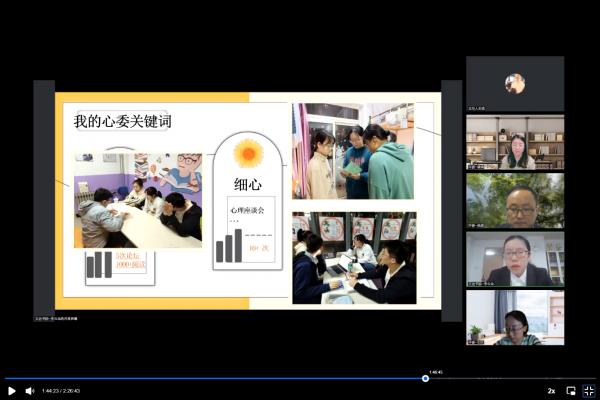Click unplayed part of the seek bar
600x400 pixels.
point(510,378)
